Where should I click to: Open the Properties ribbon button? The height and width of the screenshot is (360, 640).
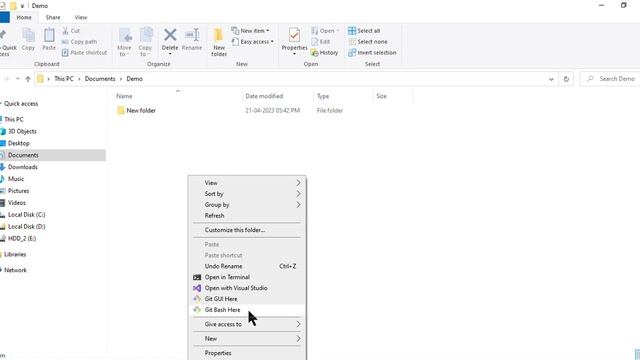point(294,41)
